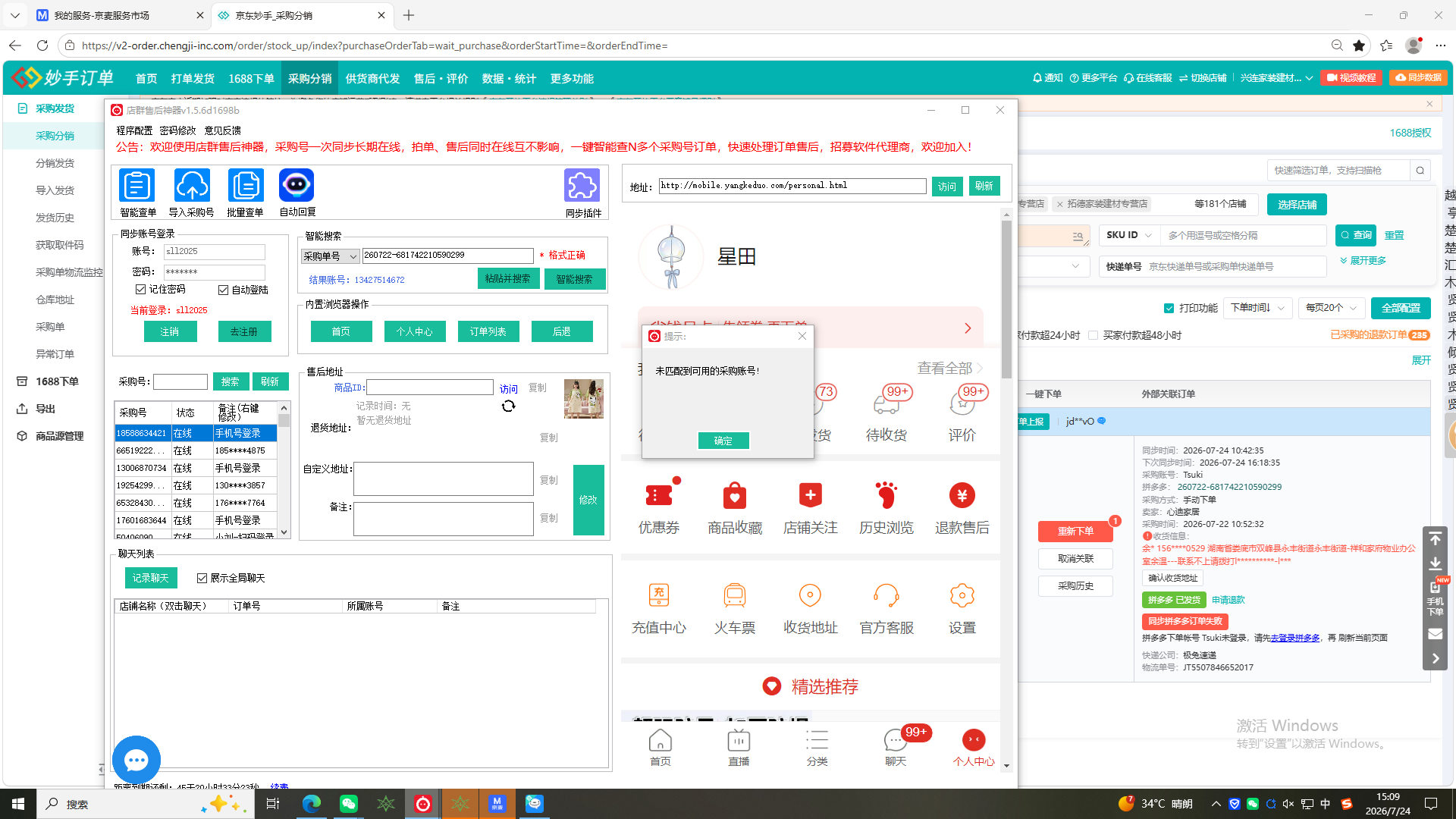Open 设置 settings icon in mobile page
Viewport: 1456px width, 819px height.
click(x=962, y=595)
